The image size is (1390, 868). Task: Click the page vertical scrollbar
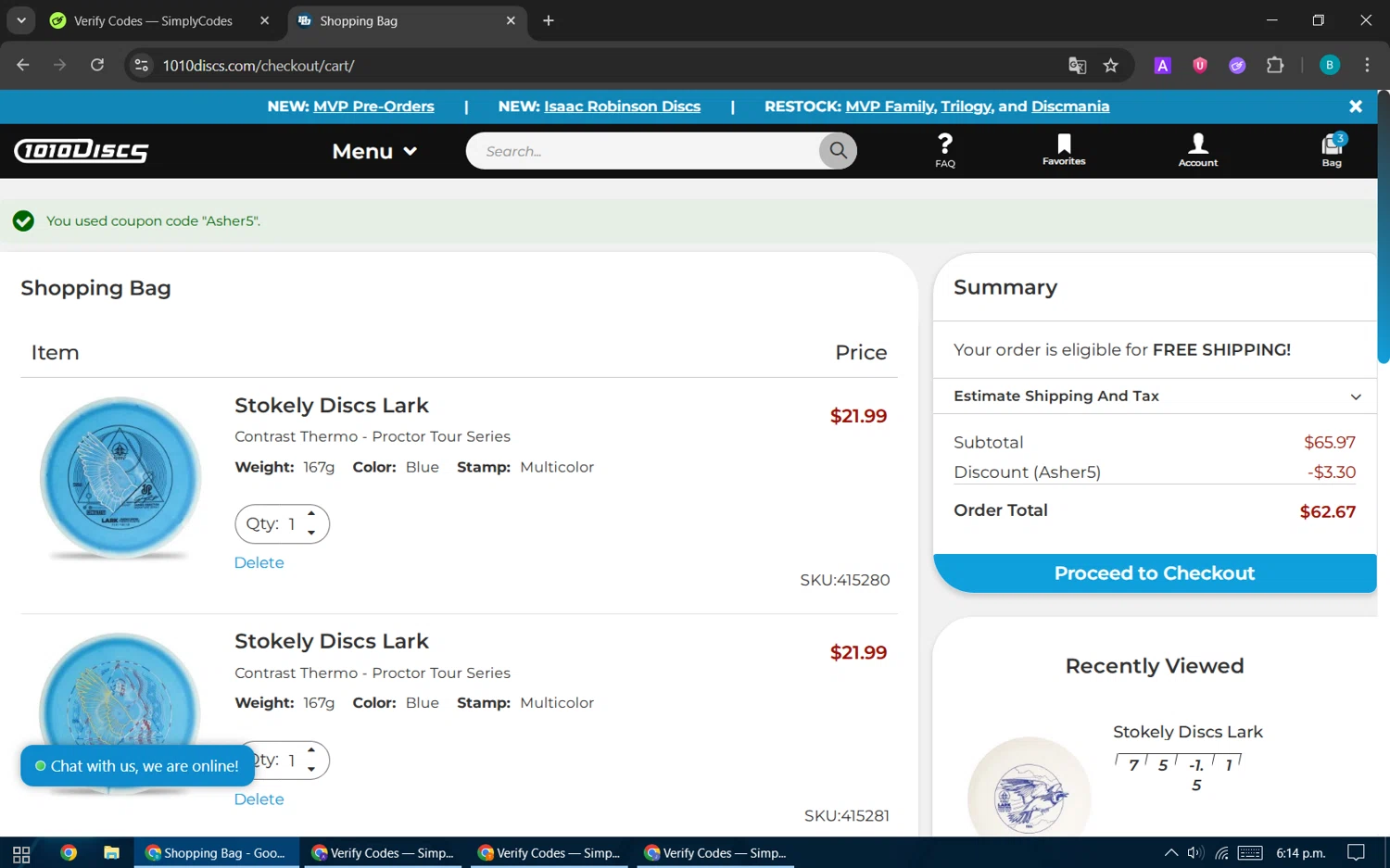tap(1384, 227)
